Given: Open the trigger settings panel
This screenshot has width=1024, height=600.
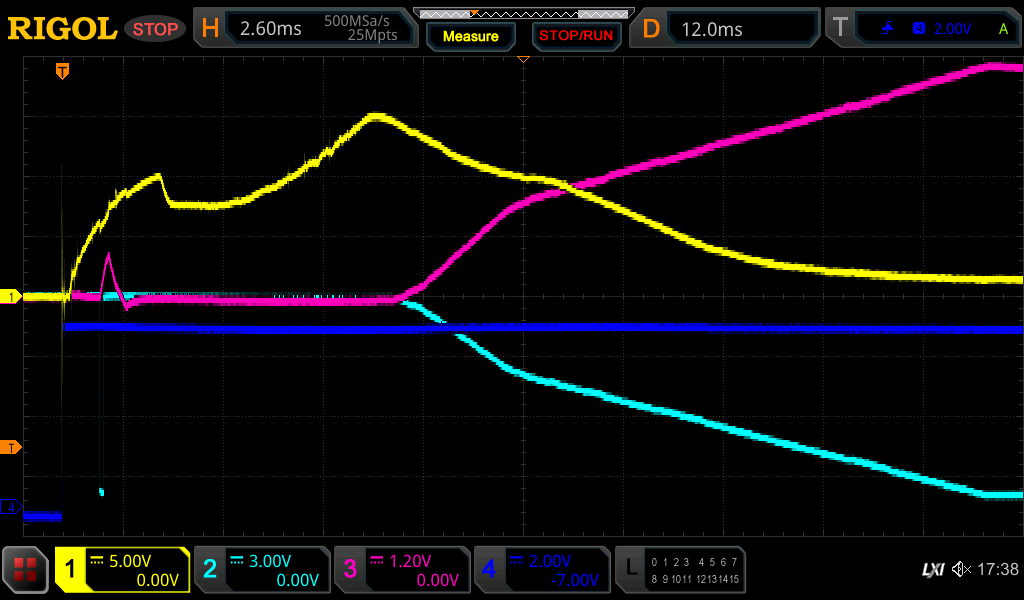Looking at the screenshot, I should [x=925, y=29].
